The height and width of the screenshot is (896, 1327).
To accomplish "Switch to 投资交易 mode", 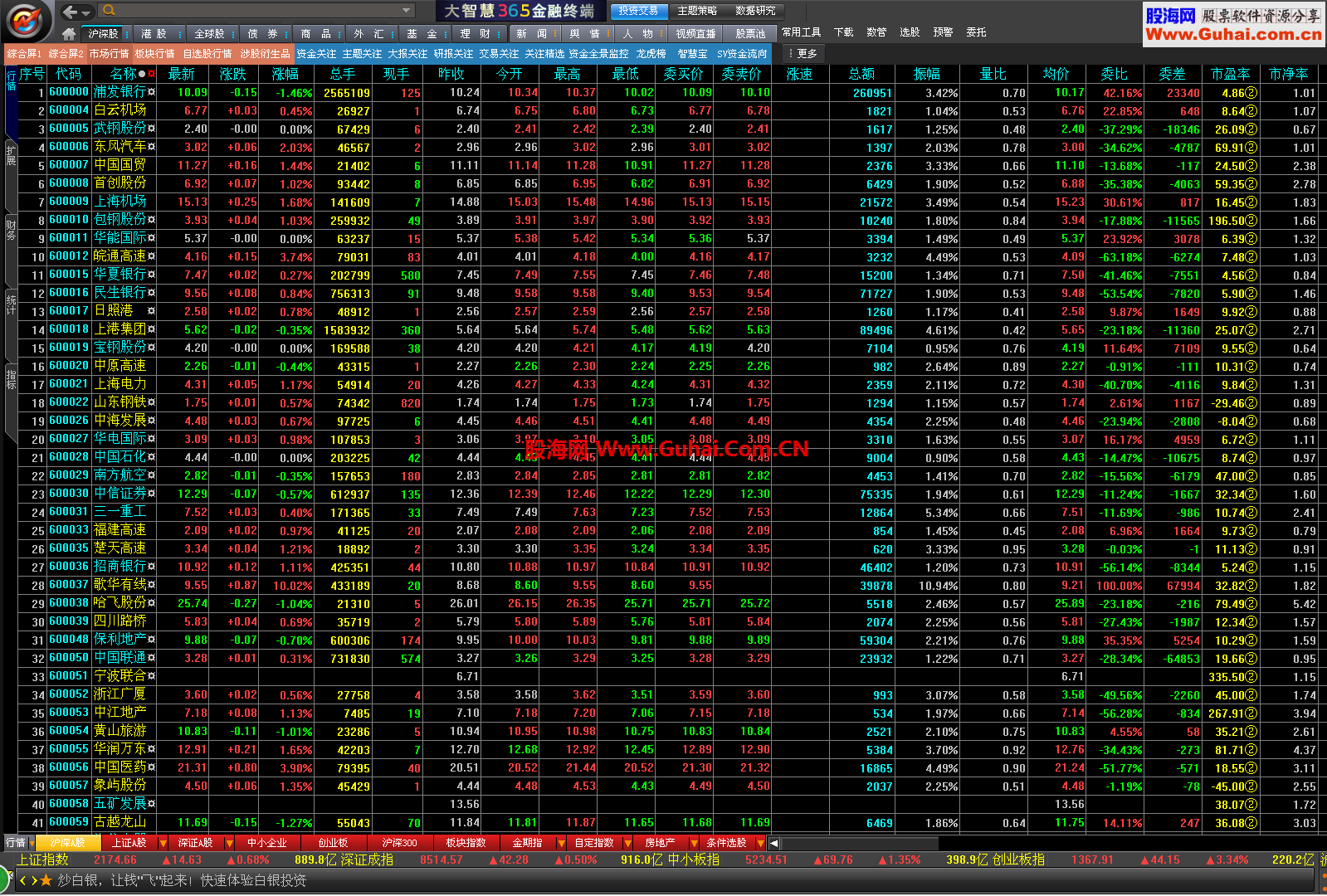I will 638,11.
